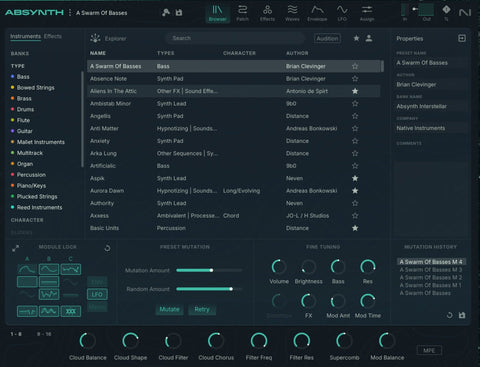
Task: Save the mutation from history panel
Action: click(x=462, y=315)
